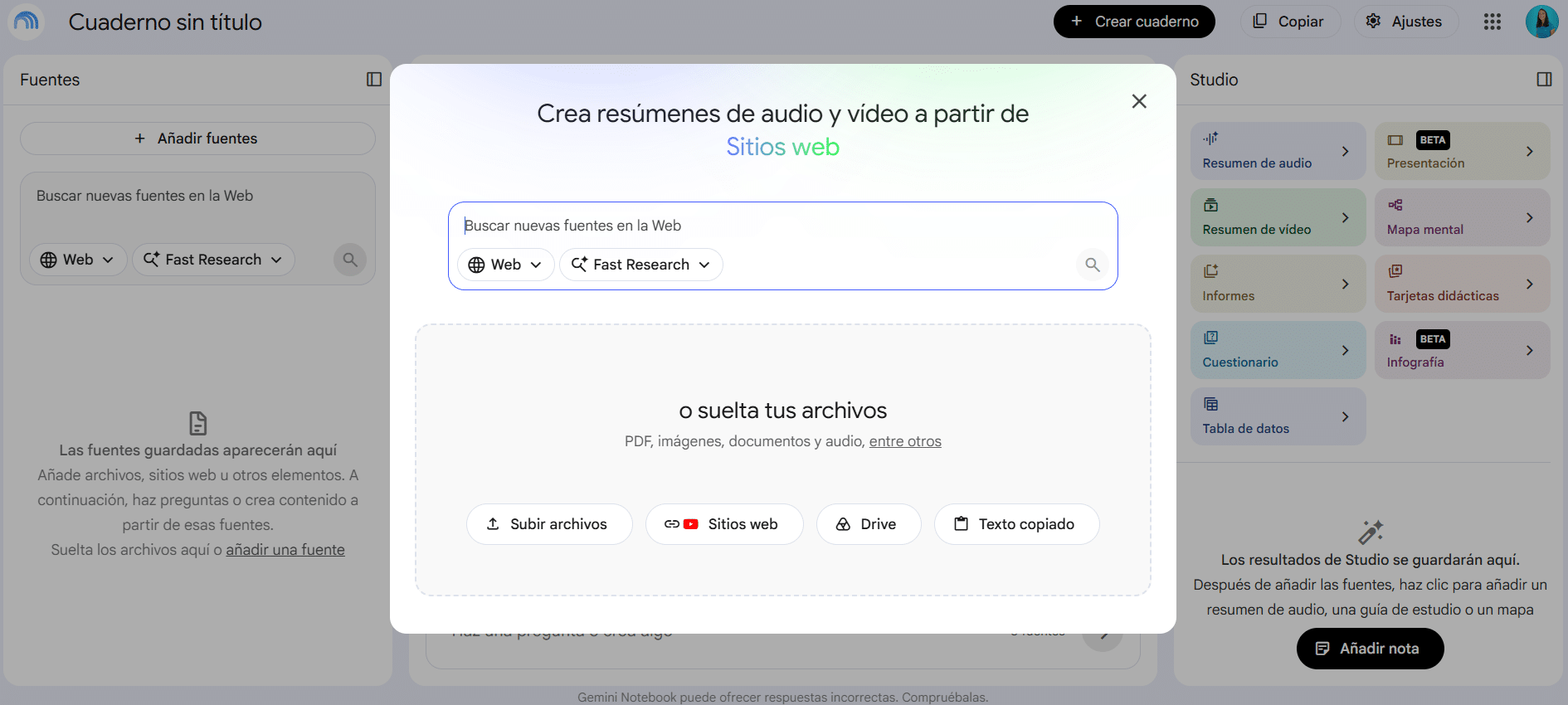This screenshot has width=1568, height=705.
Task: Expand the Mapa mental chevron
Action: coord(1529,218)
